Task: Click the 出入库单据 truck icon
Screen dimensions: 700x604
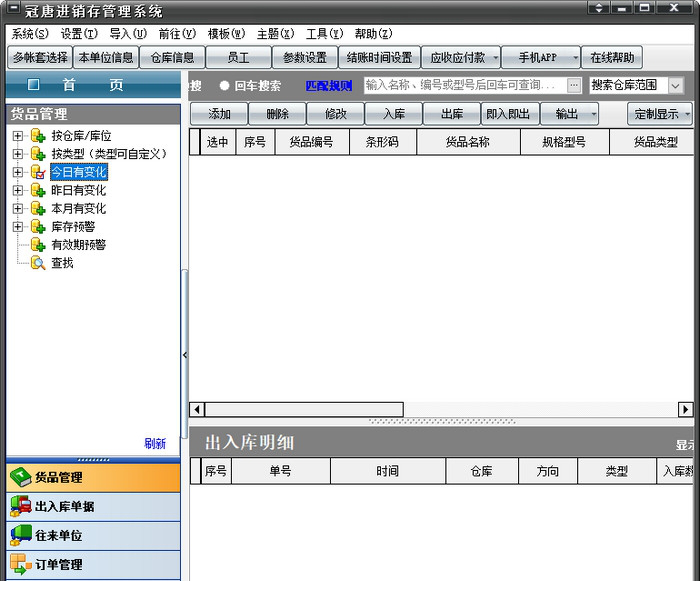Action: click(x=21, y=506)
